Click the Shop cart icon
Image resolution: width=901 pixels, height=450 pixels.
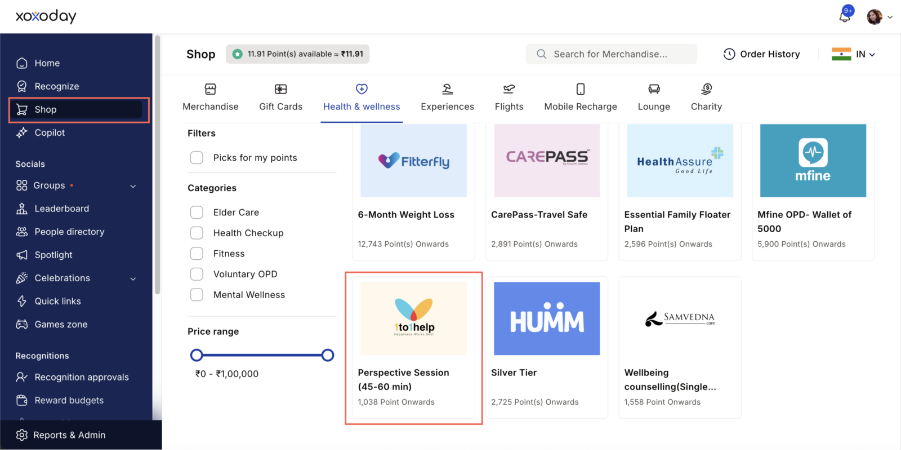click(x=22, y=109)
